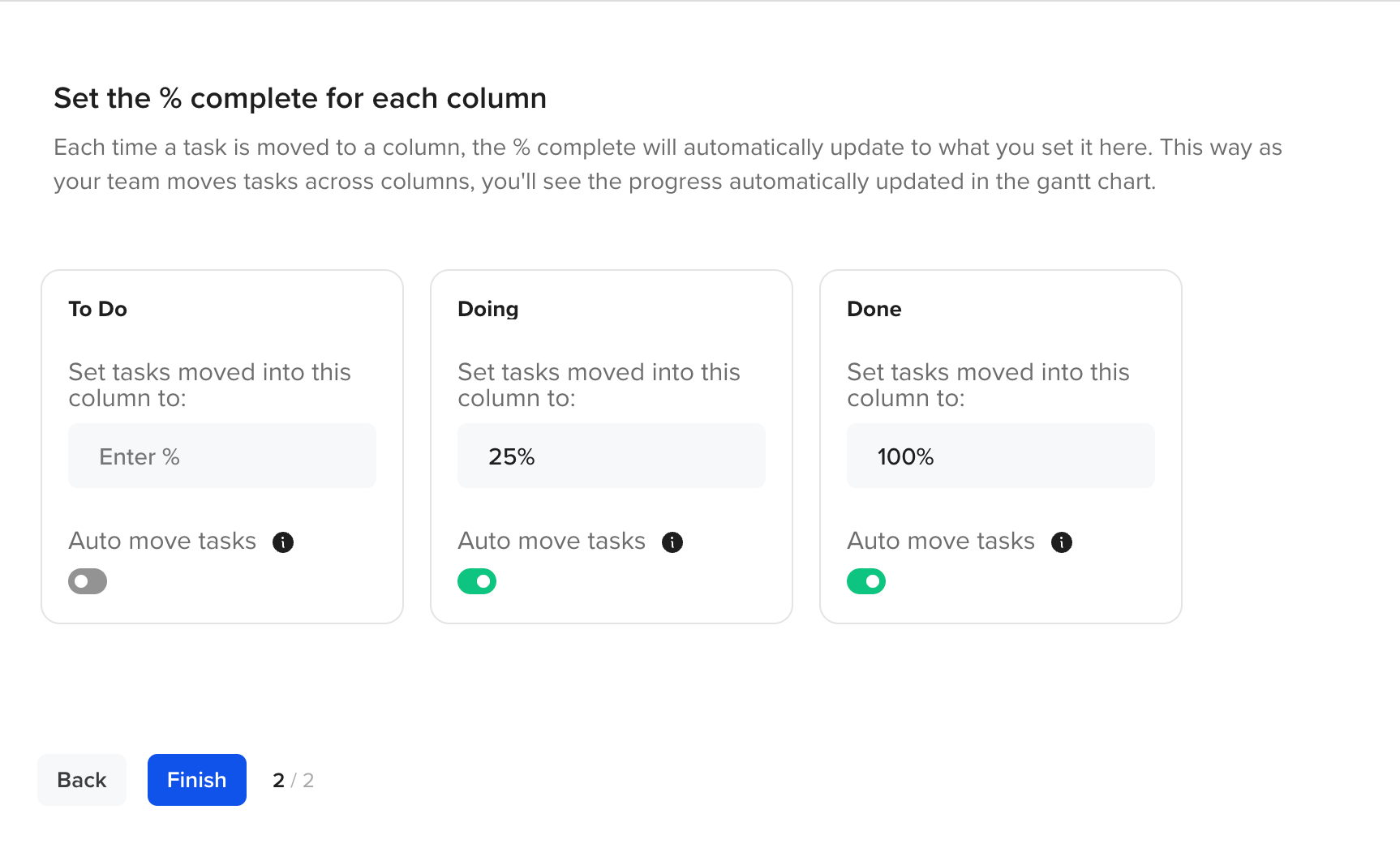
Task: Click the Enter % field in To Do
Action: 222,456
